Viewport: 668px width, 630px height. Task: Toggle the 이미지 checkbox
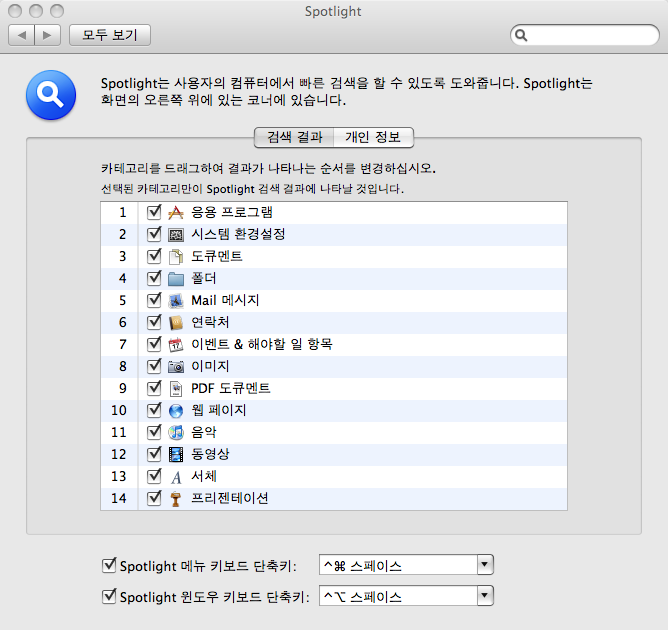pyautogui.click(x=154, y=366)
